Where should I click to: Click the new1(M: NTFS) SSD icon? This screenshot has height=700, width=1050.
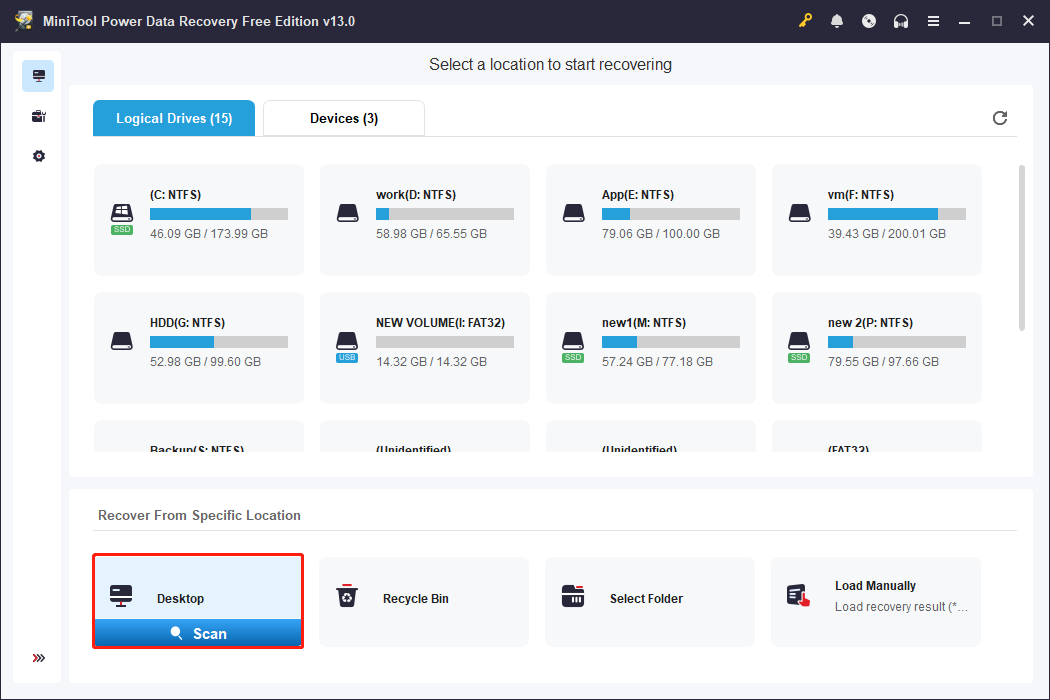click(x=573, y=346)
